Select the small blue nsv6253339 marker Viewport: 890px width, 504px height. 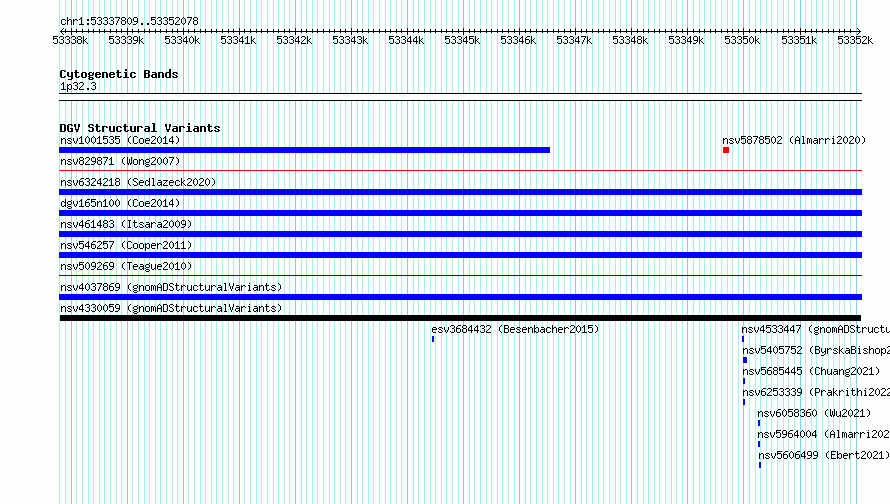(x=744, y=402)
